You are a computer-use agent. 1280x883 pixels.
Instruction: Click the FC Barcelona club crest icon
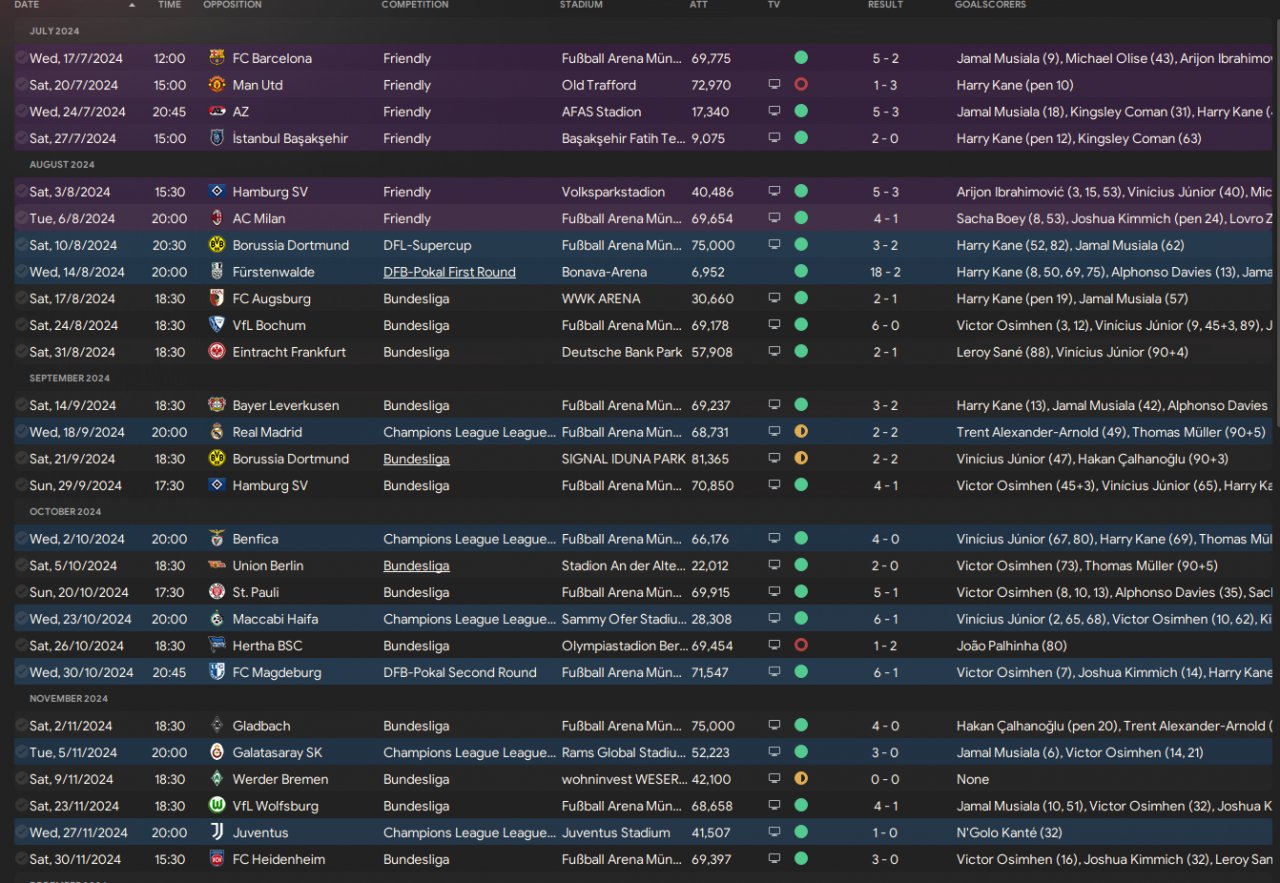click(x=217, y=58)
